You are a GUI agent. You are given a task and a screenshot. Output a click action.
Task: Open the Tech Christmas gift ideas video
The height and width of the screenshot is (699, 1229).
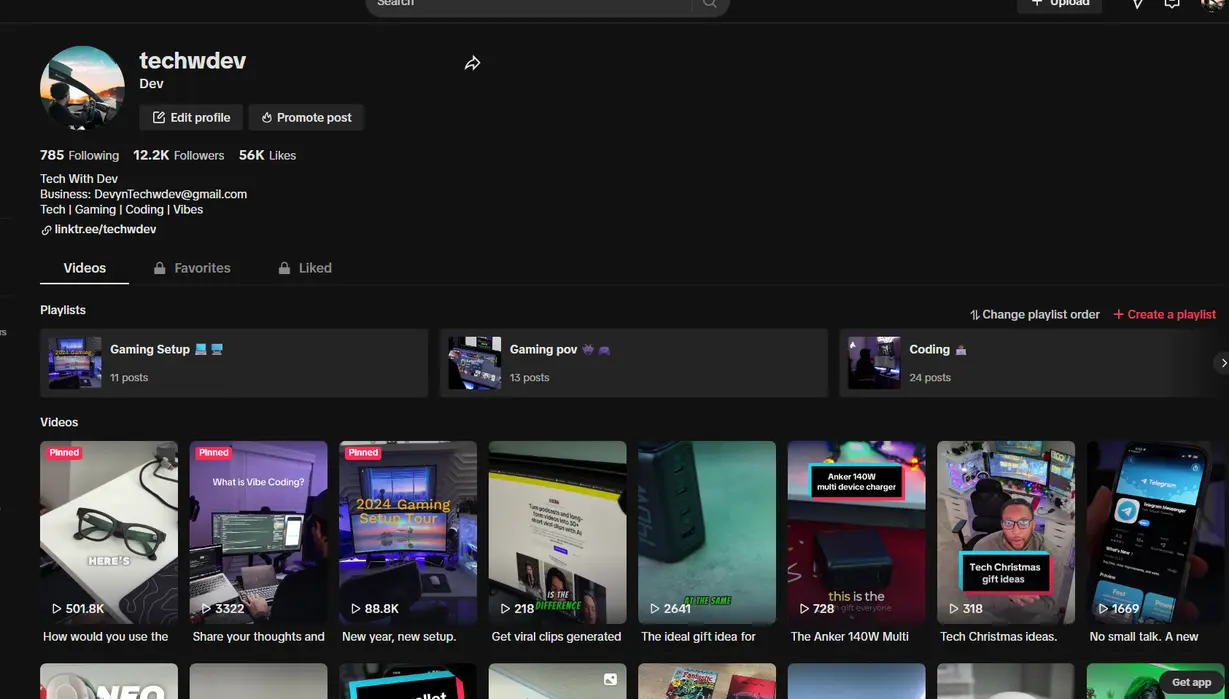1006,533
